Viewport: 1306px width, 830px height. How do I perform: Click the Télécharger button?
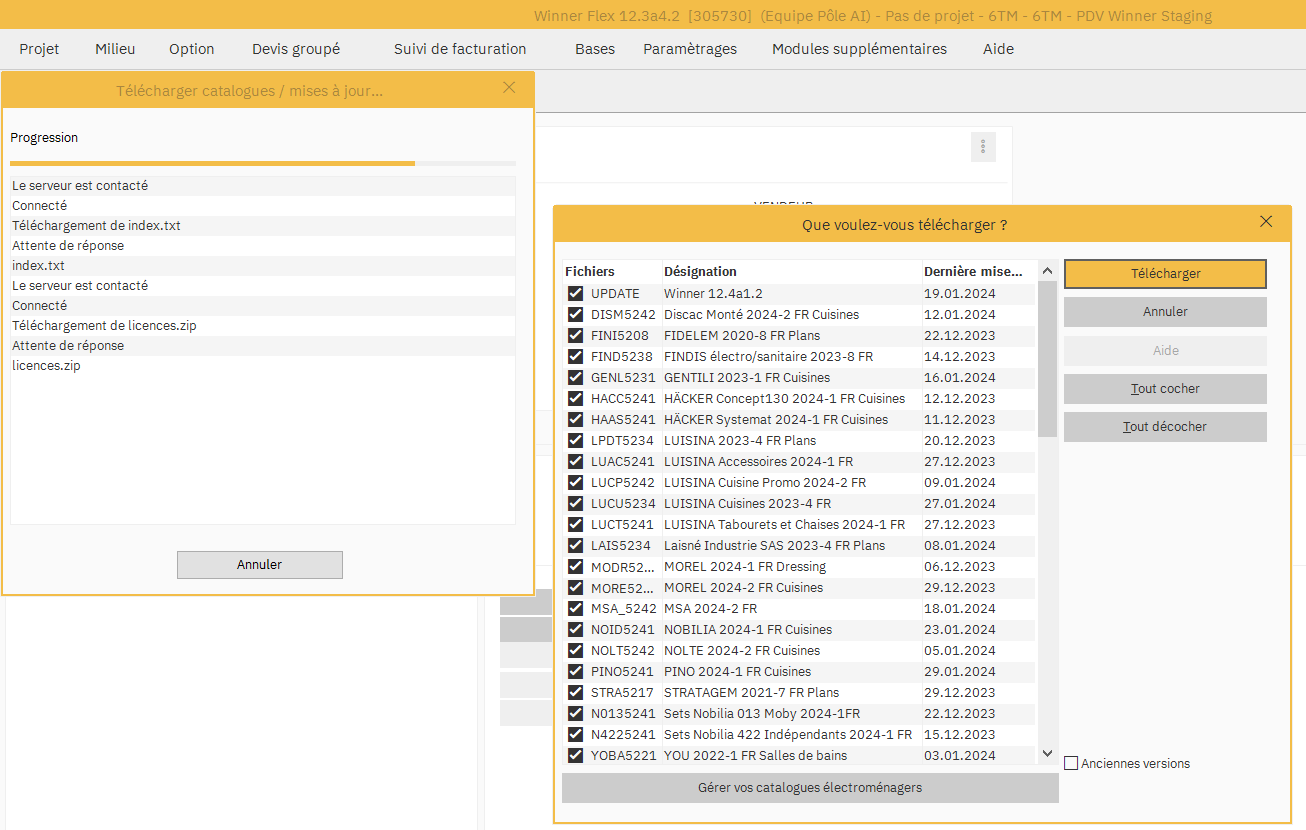click(1165, 274)
